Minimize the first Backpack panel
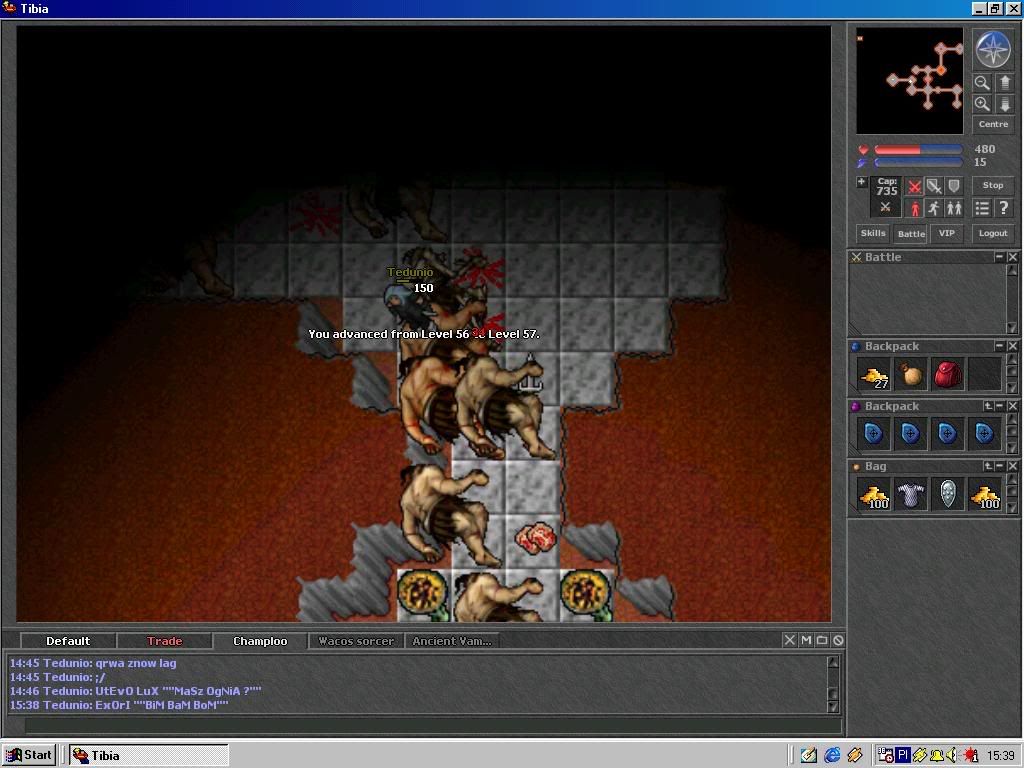The height and width of the screenshot is (768, 1024). tap(999, 346)
